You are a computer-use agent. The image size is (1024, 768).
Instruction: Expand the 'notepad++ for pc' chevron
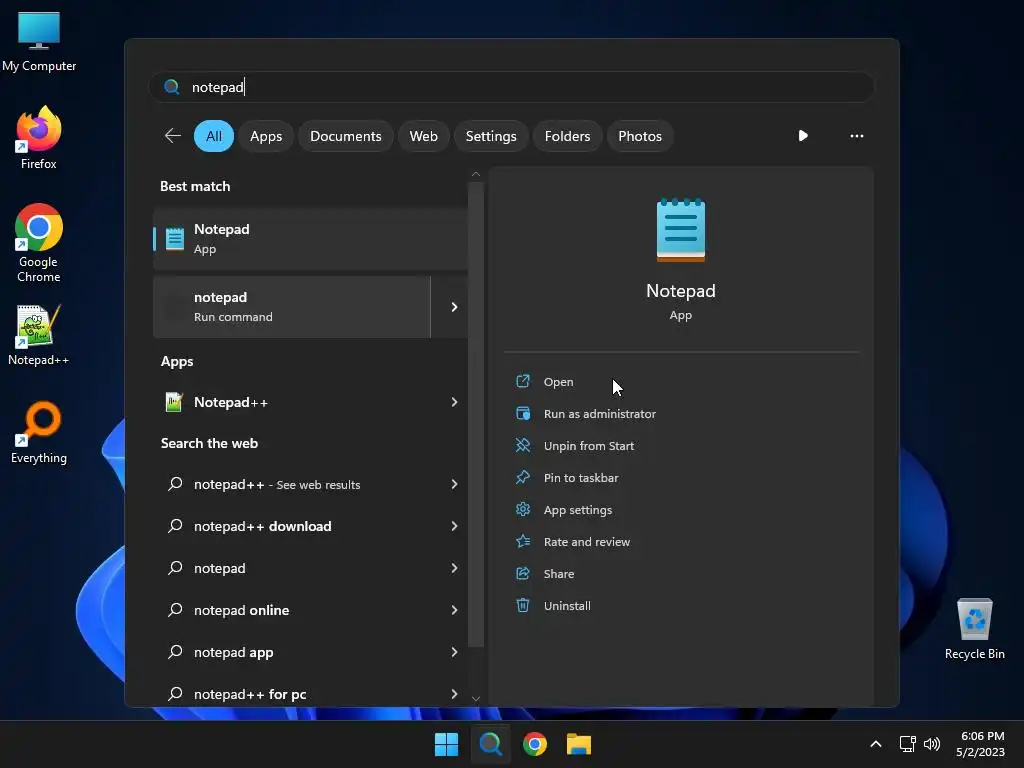454,694
